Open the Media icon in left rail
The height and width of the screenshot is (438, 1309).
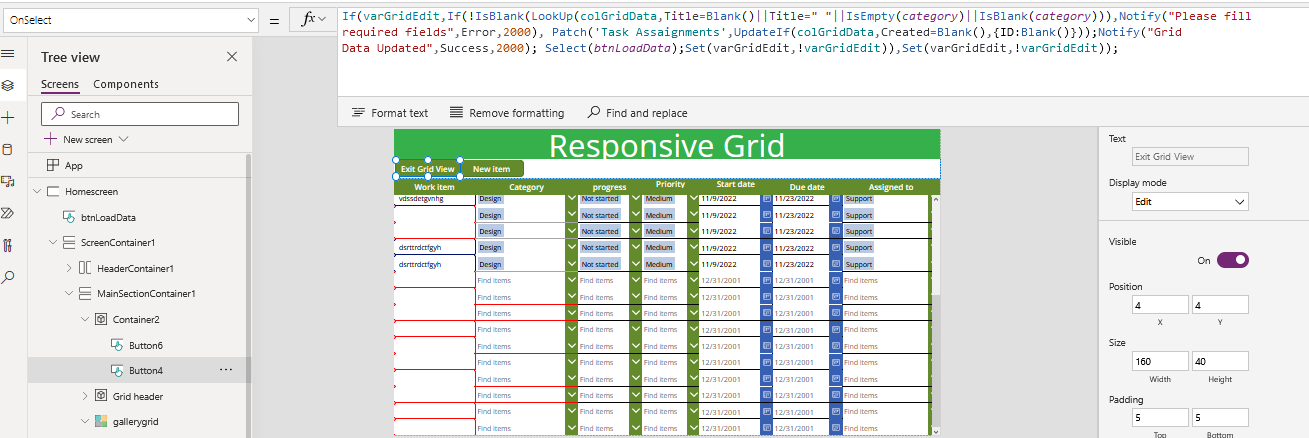[x=8, y=181]
